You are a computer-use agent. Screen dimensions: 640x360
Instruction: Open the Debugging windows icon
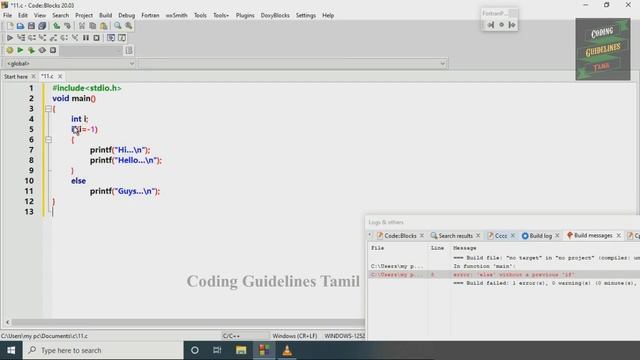click(111, 38)
